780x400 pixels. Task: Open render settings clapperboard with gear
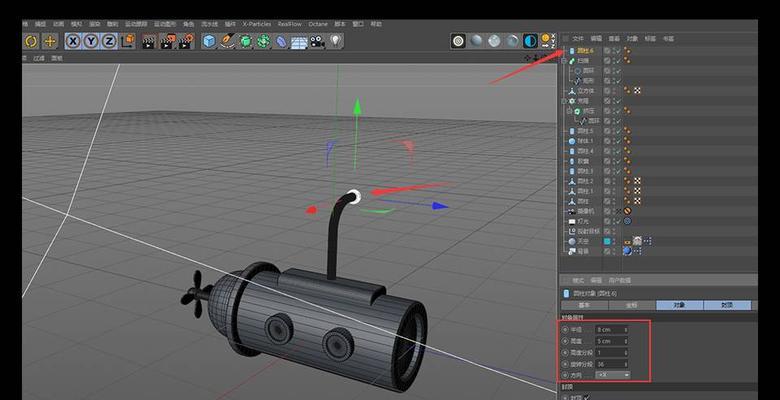click(186, 41)
